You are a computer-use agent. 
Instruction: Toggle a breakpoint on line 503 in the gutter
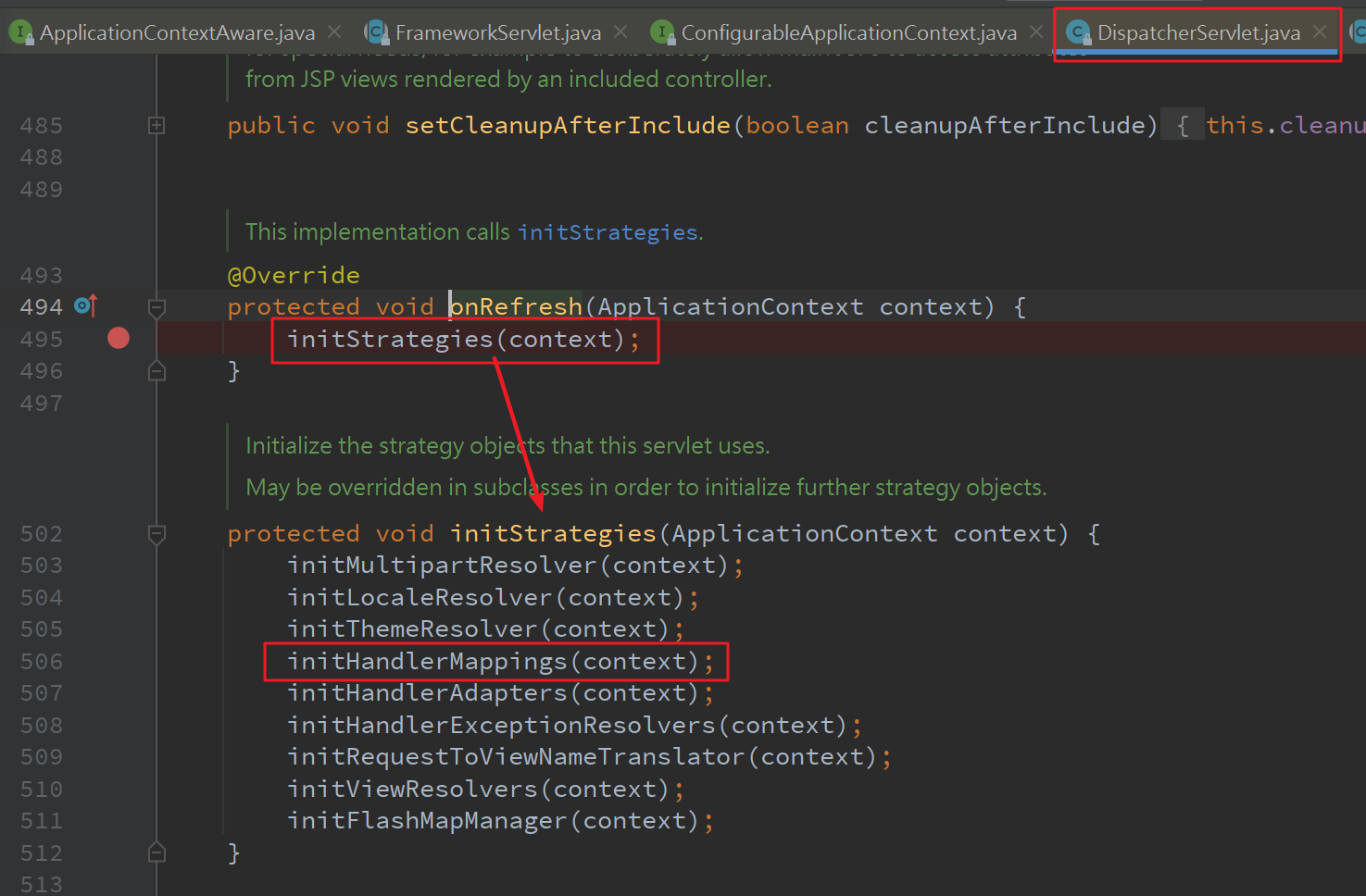click(x=118, y=564)
